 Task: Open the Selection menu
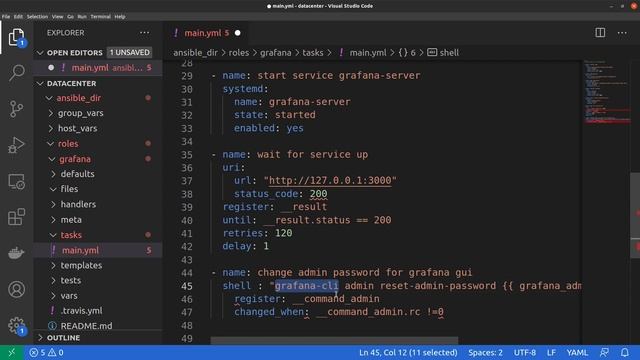37,17
